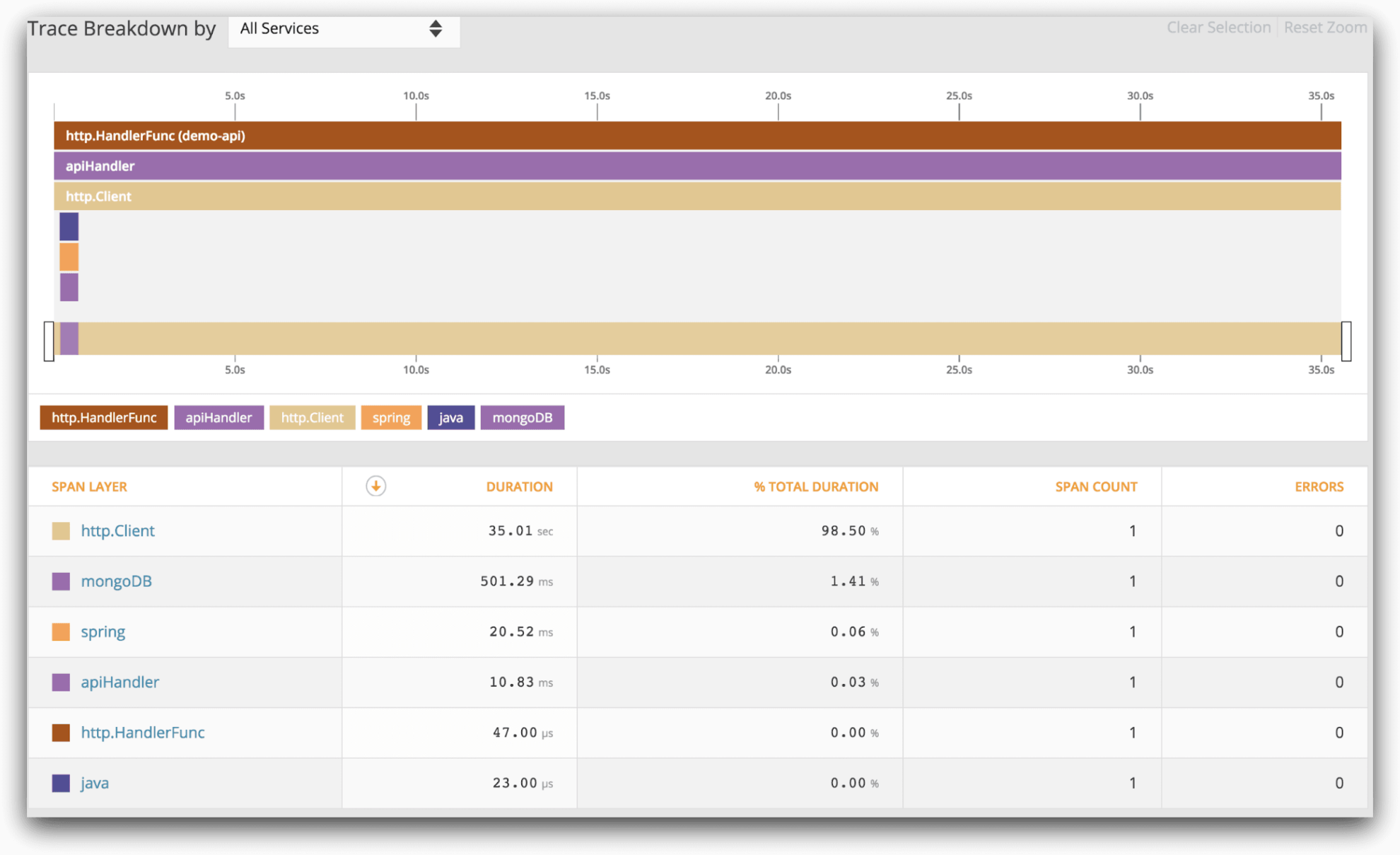Click the Clear Selection button
Image resolution: width=1400 pixels, height=855 pixels.
pyautogui.click(x=1218, y=27)
